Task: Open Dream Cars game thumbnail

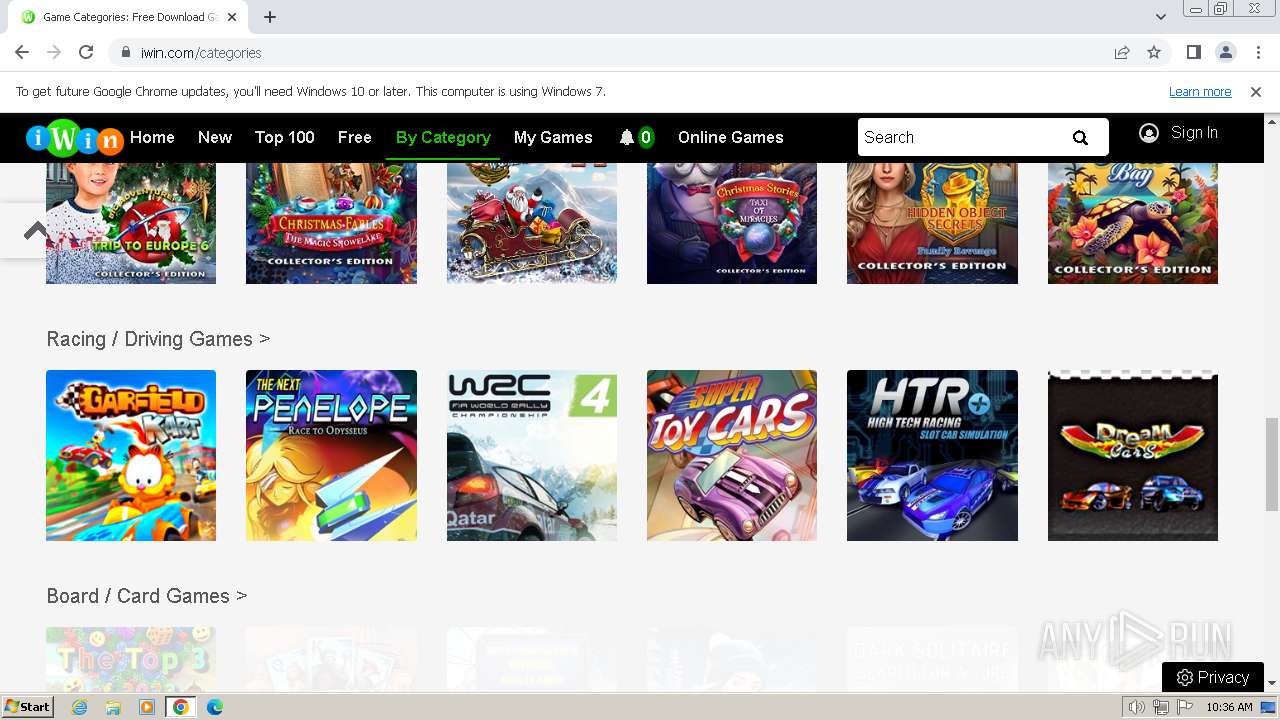Action: pos(1133,456)
